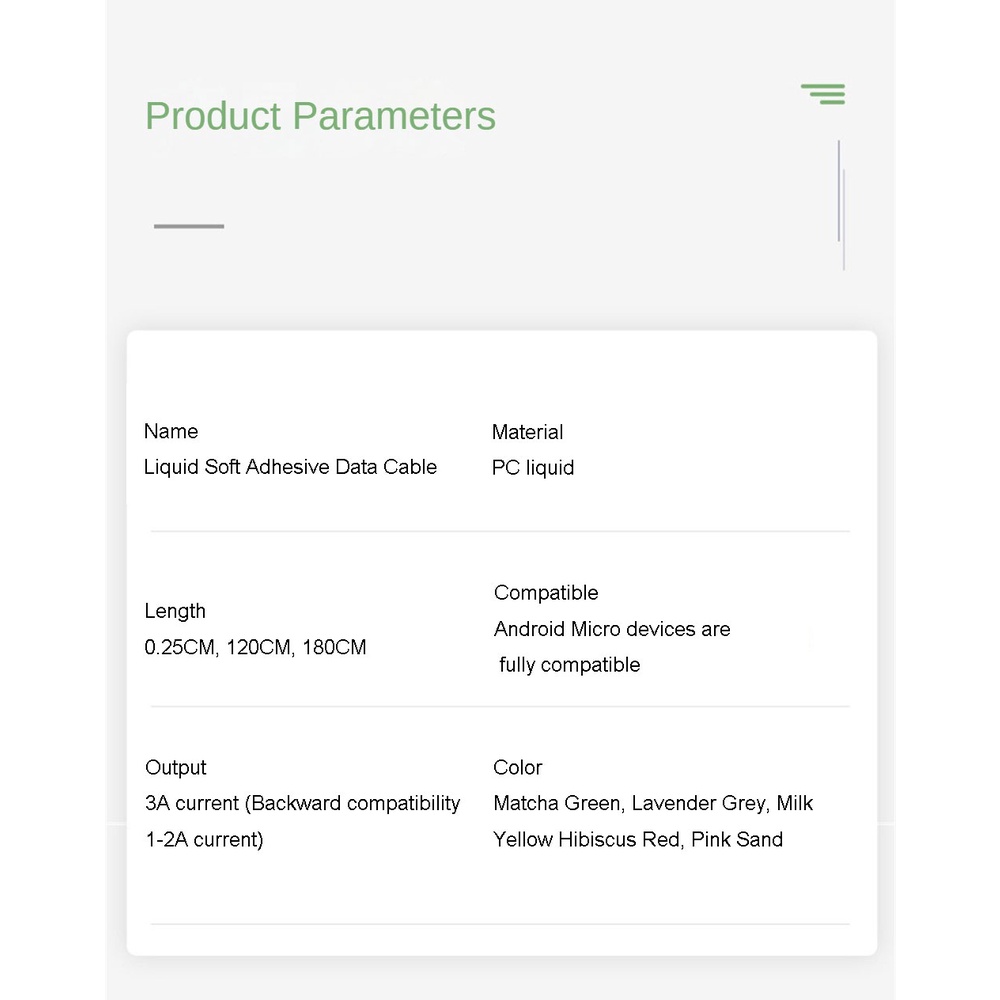Click the PC liquid value
Image resolution: width=1000 pixels, height=1000 pixels.
(533, 468)
